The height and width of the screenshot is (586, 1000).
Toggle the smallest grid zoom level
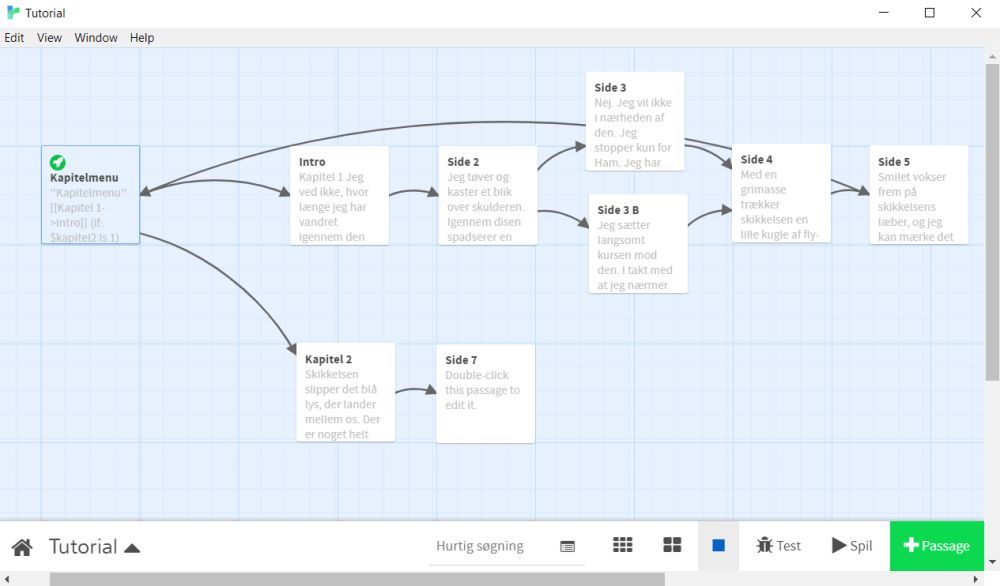coord(623,545)
